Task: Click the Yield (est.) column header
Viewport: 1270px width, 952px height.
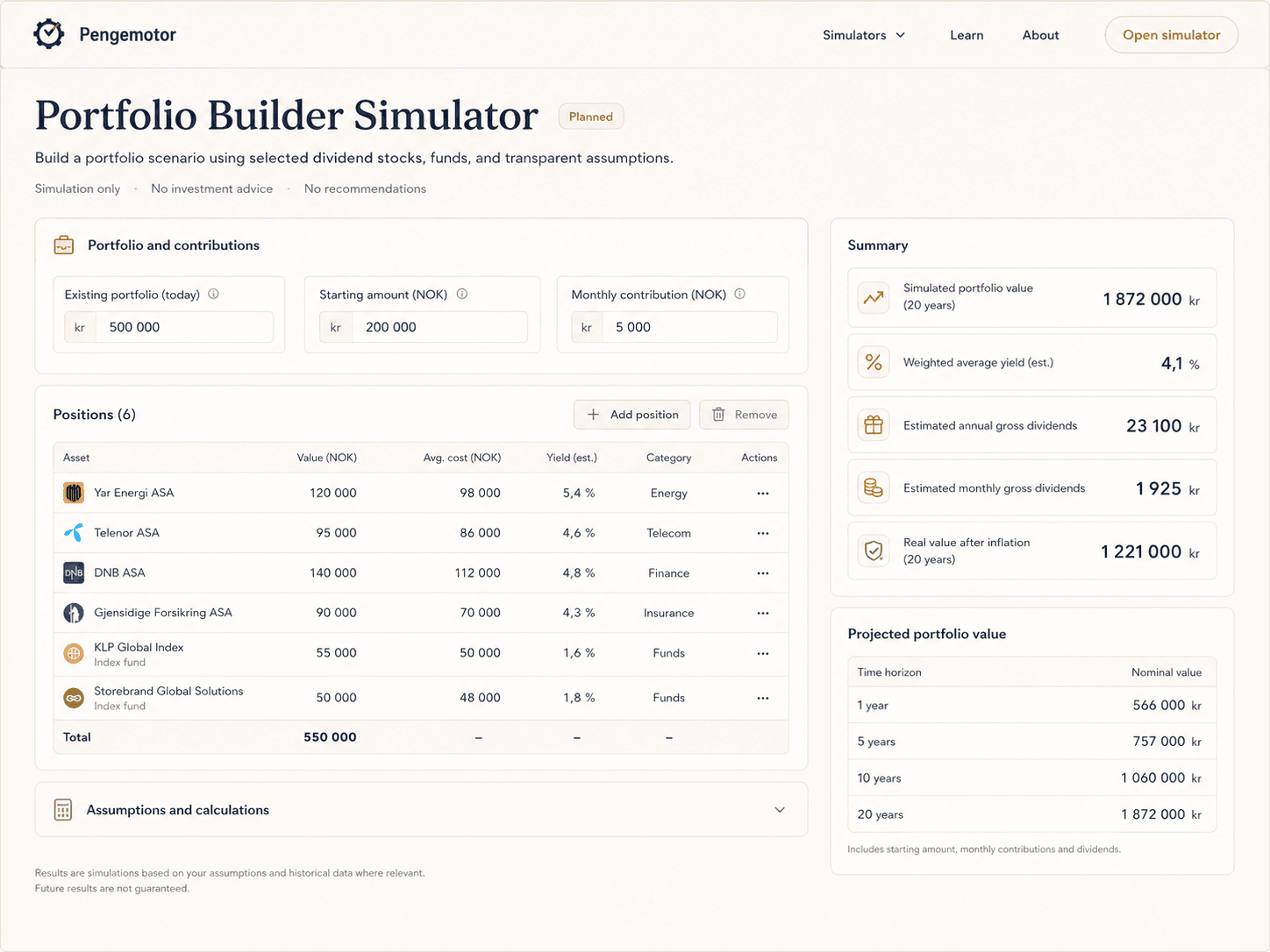Action: pos(572,458)
